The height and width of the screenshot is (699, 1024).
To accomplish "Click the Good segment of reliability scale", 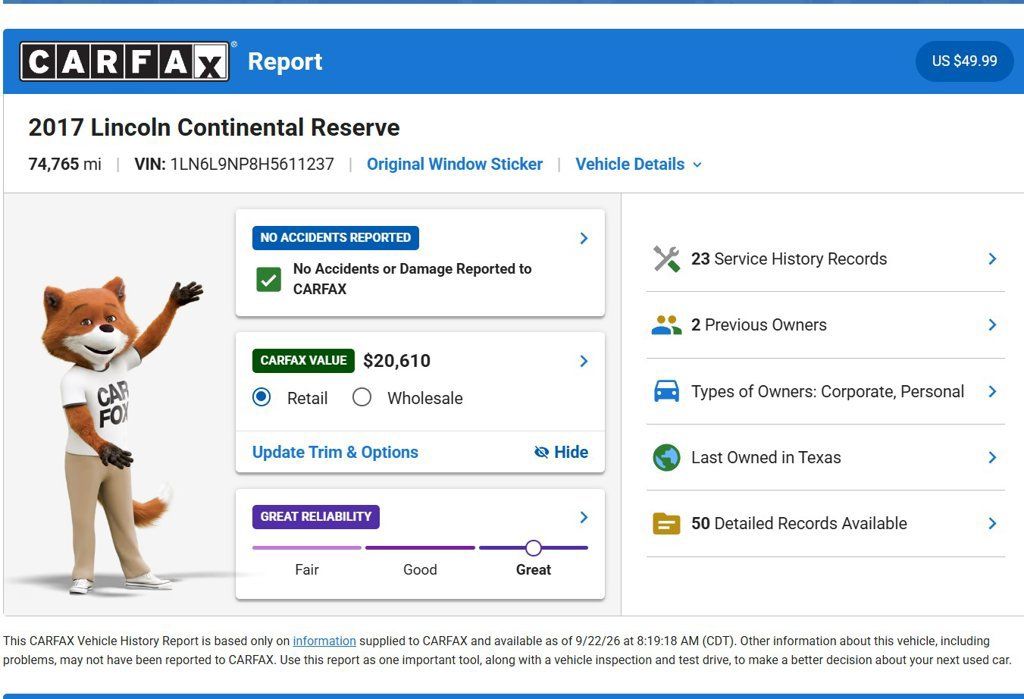I will click(420, 548).
